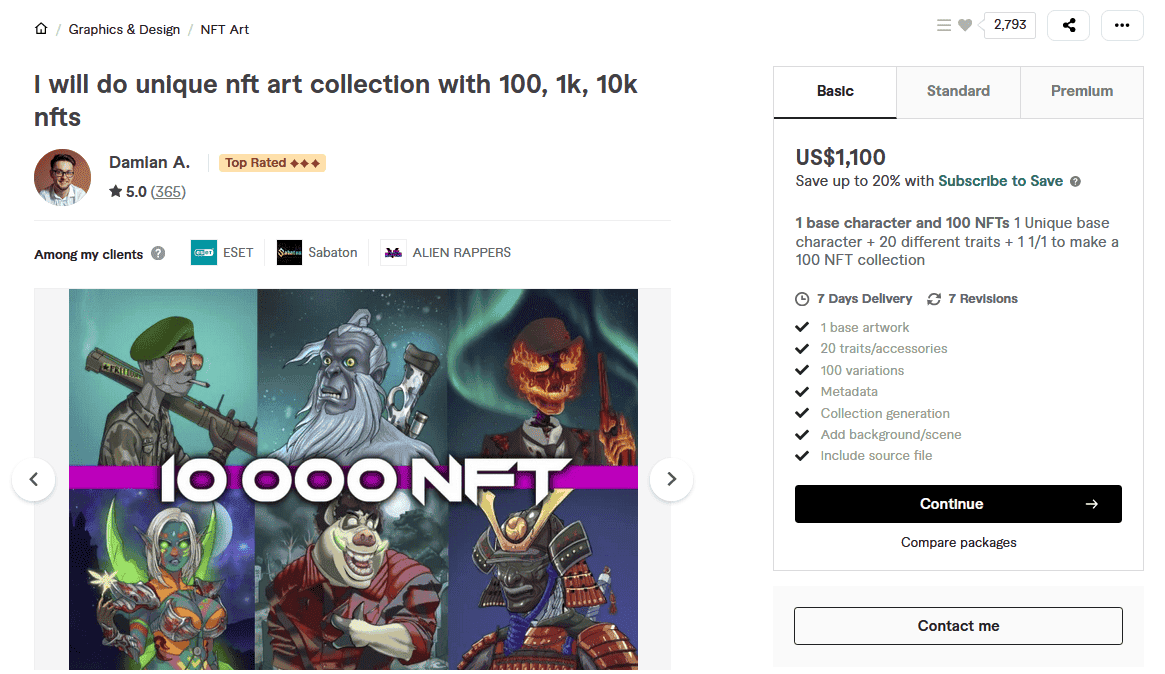Open the 365 reviews link
The width and height of the screenshot is (1165, 674).
(168, 191)
